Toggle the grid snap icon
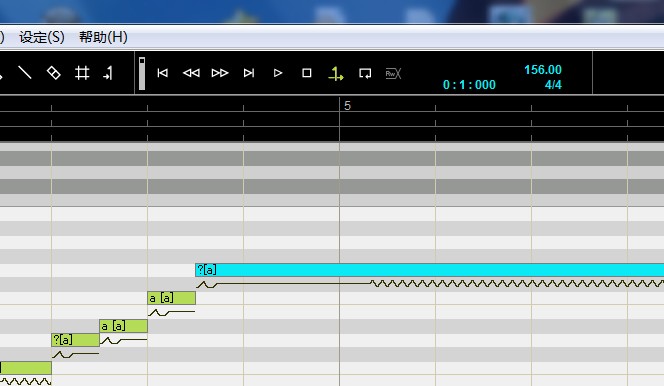 coord(82,73)
